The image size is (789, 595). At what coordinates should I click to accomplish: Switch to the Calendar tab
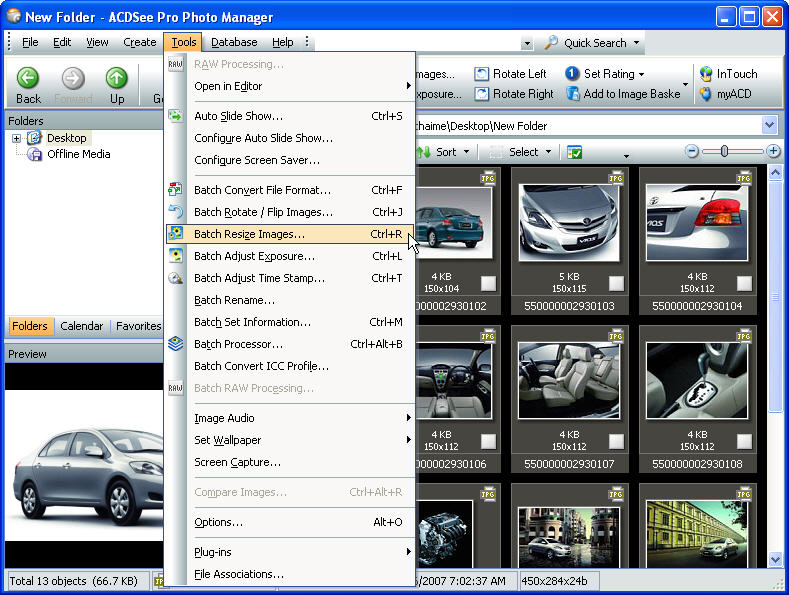[x=81, y=326]
